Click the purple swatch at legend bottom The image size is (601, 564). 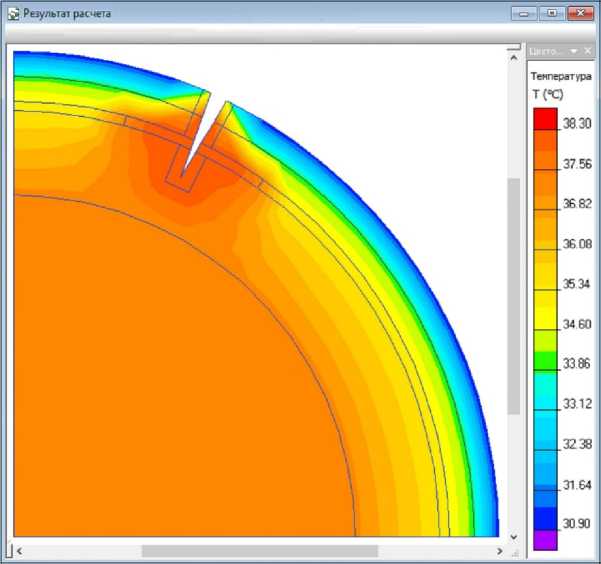pyautogui.click(x=545, y=541)
